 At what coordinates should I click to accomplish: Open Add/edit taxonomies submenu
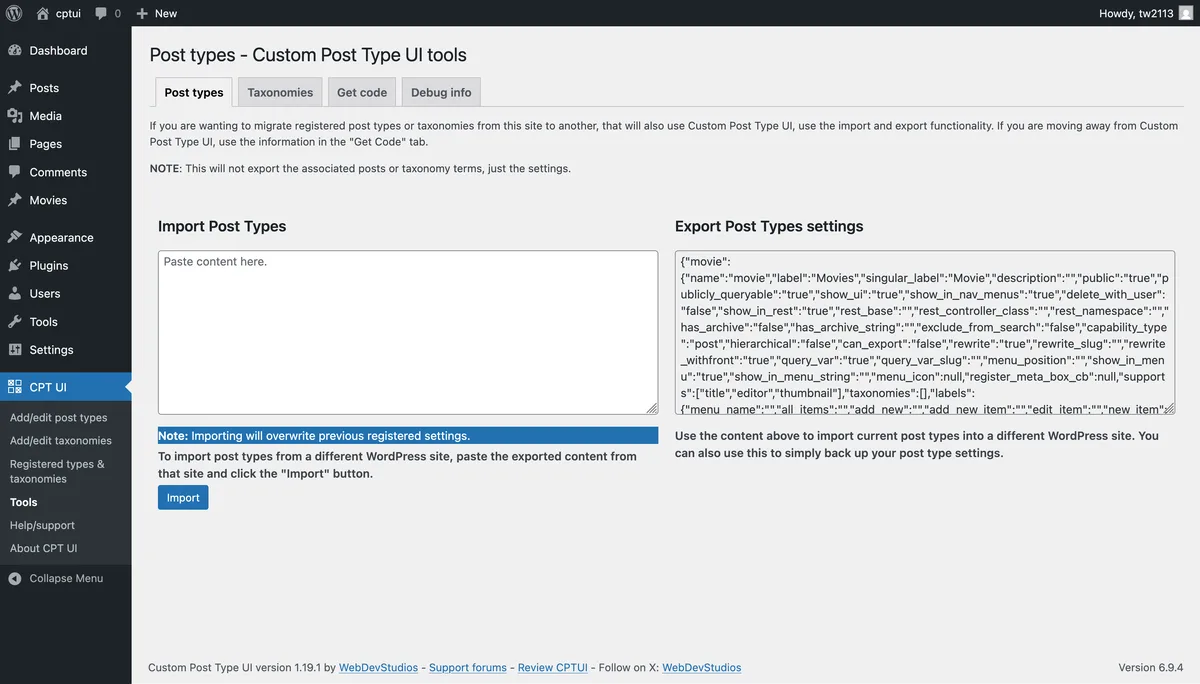60,441
